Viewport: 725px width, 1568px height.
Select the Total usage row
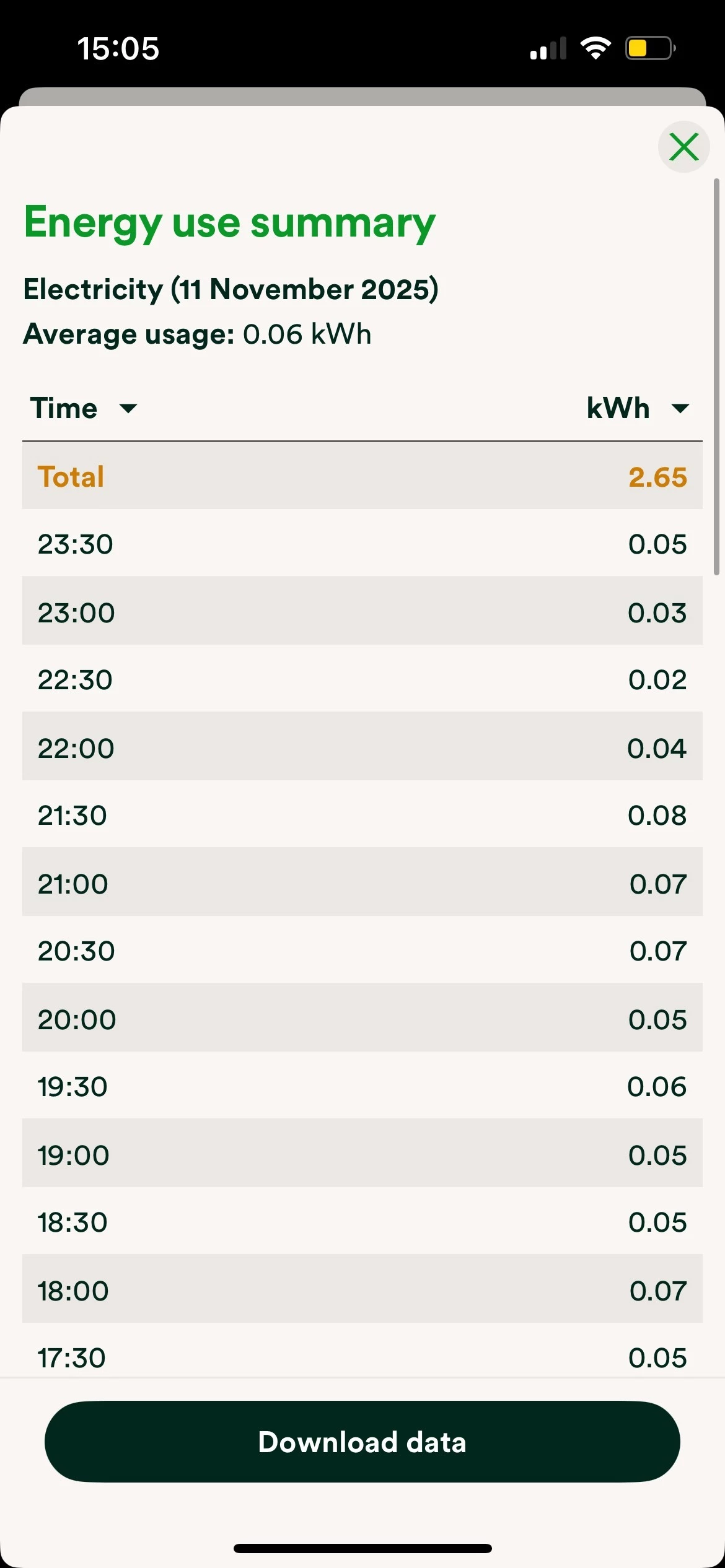pyautogui.click(x=362, y=476)
